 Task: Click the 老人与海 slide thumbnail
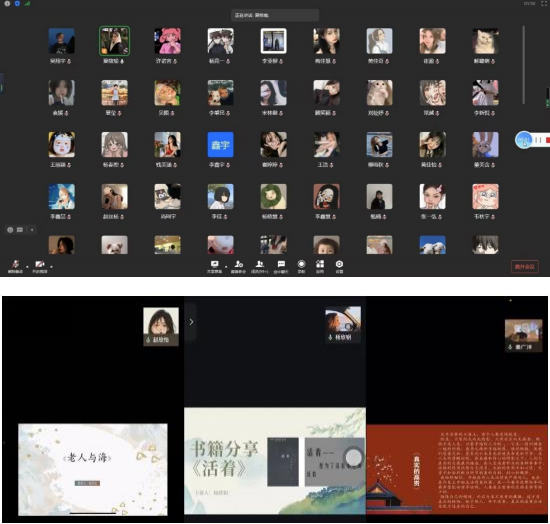pos(93,469)
